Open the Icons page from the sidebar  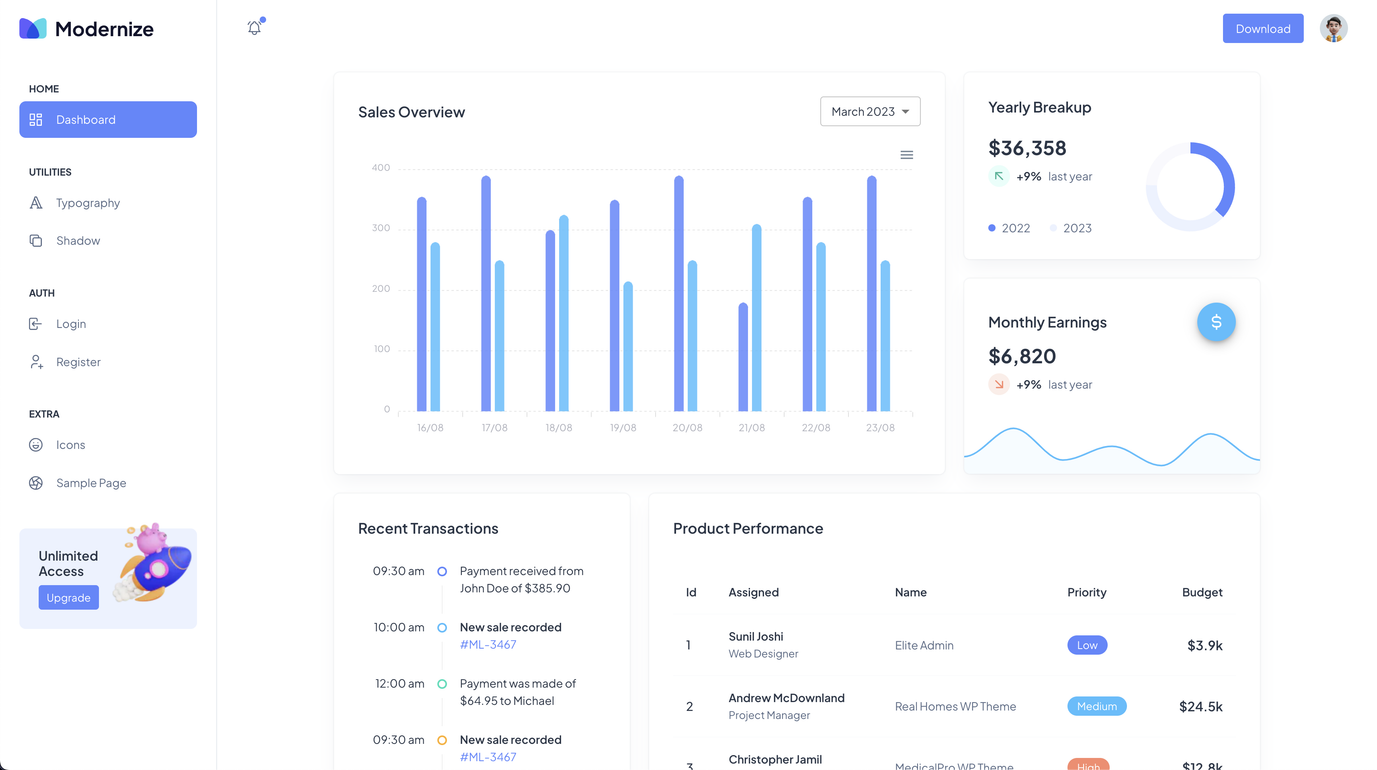(35, 444)
